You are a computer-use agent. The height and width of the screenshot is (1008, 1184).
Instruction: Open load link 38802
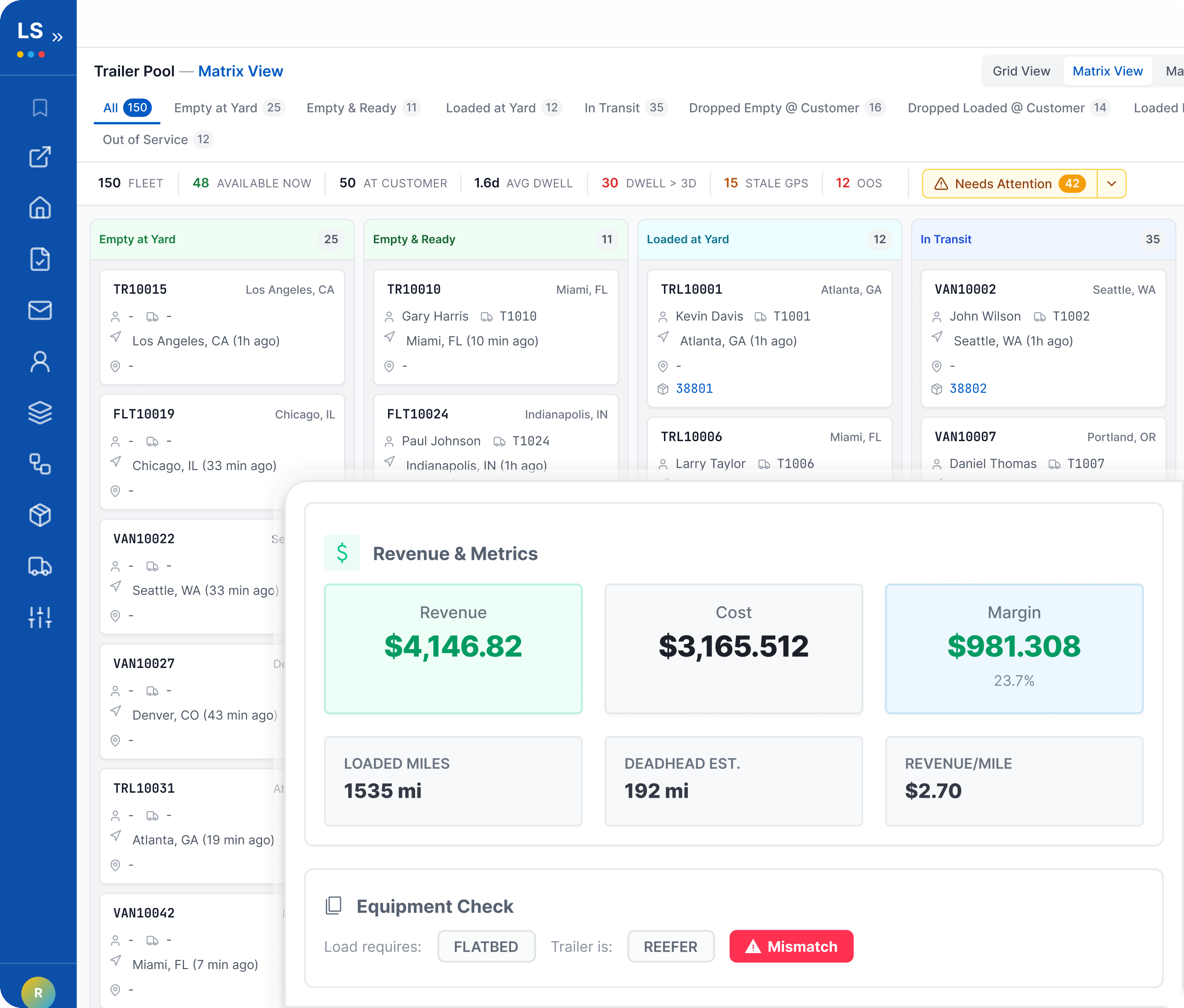[968, 389]
